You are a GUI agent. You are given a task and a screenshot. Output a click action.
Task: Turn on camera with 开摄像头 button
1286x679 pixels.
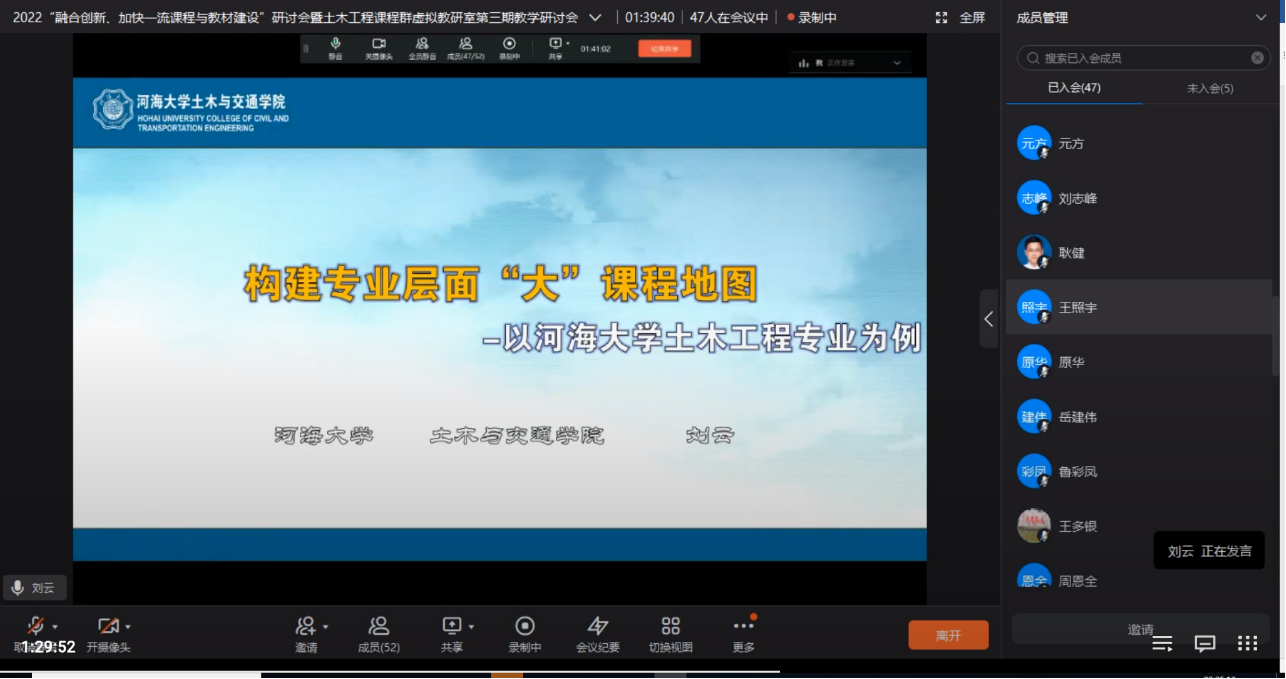pyautogui.click(x=107, y=627)
